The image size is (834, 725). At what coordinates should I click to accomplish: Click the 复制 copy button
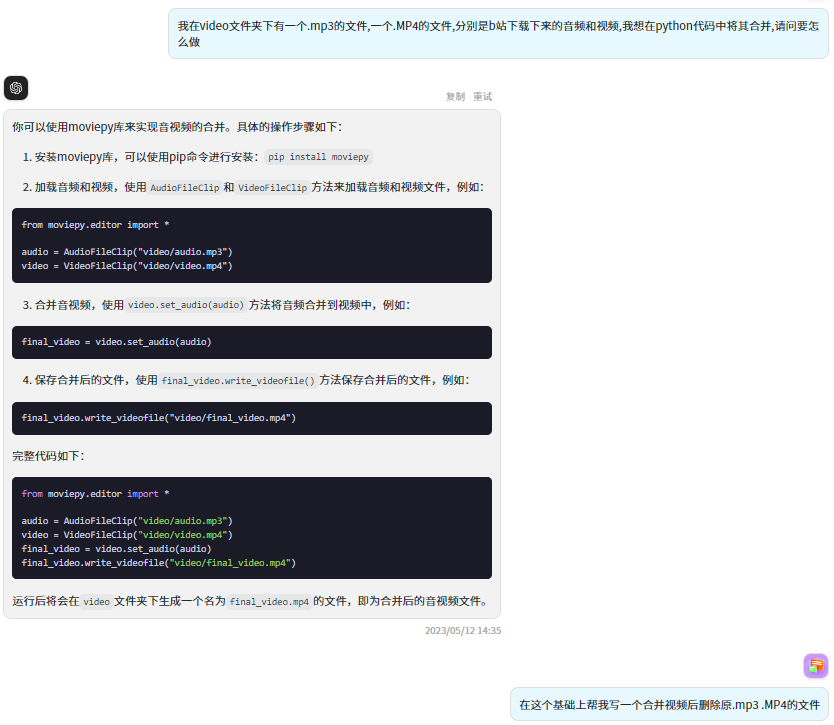tap(455, 96)
